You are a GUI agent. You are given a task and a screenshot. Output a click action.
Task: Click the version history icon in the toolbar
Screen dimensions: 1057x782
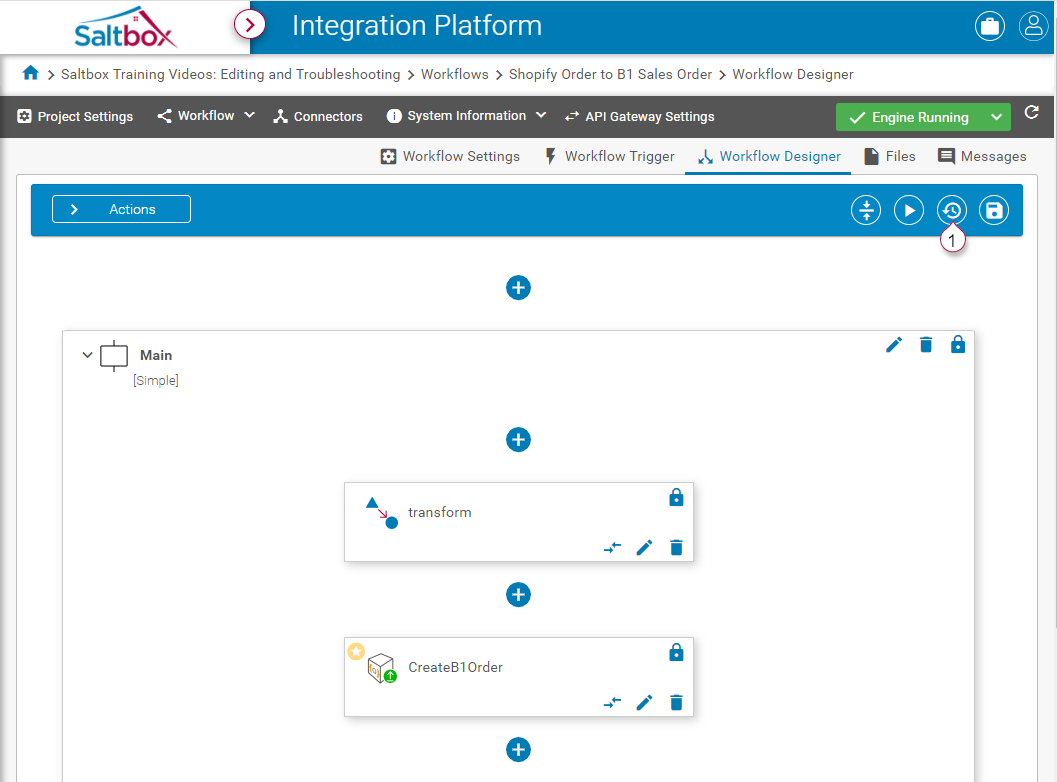[x=951, y=210]
